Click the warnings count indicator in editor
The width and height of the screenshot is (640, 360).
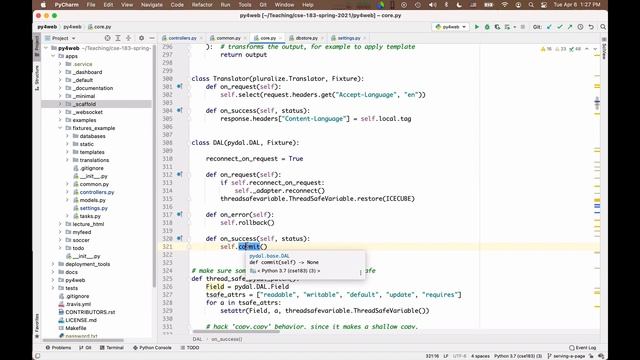pyautogui.click(x=546, y=49)
